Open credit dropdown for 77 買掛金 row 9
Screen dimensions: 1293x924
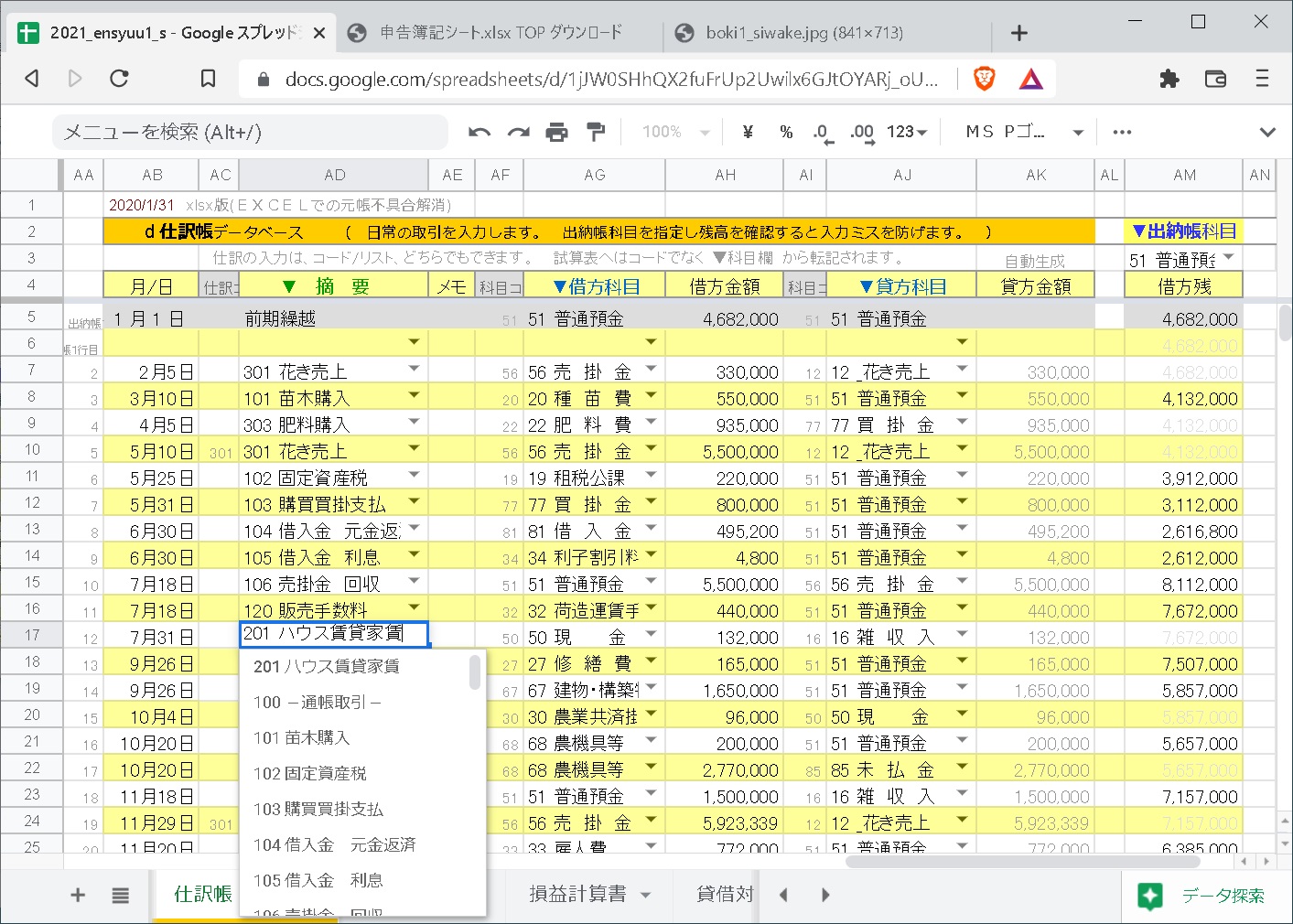[x=962, y=422]
